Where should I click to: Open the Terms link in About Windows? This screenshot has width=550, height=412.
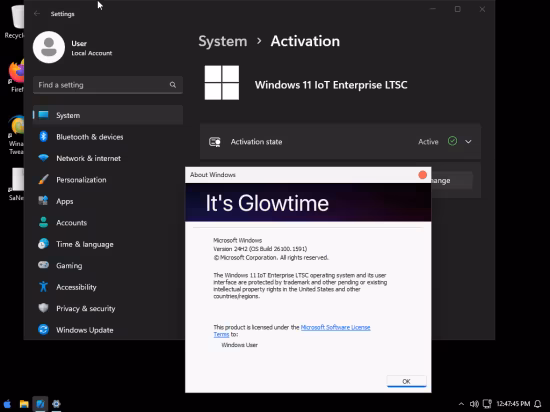point(221,334)
